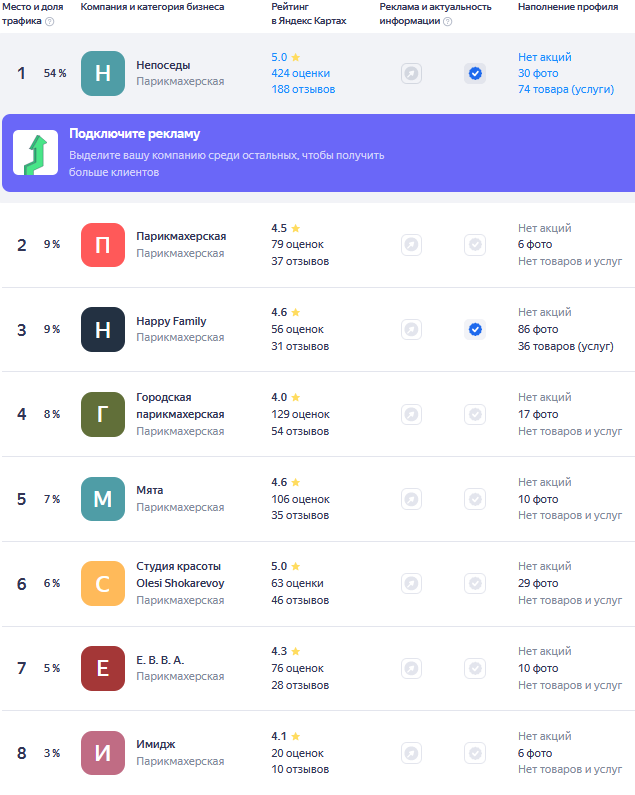Click the 4.1 rating of Имидж
This screenshot has width=635, height=795.
[286, 736]
